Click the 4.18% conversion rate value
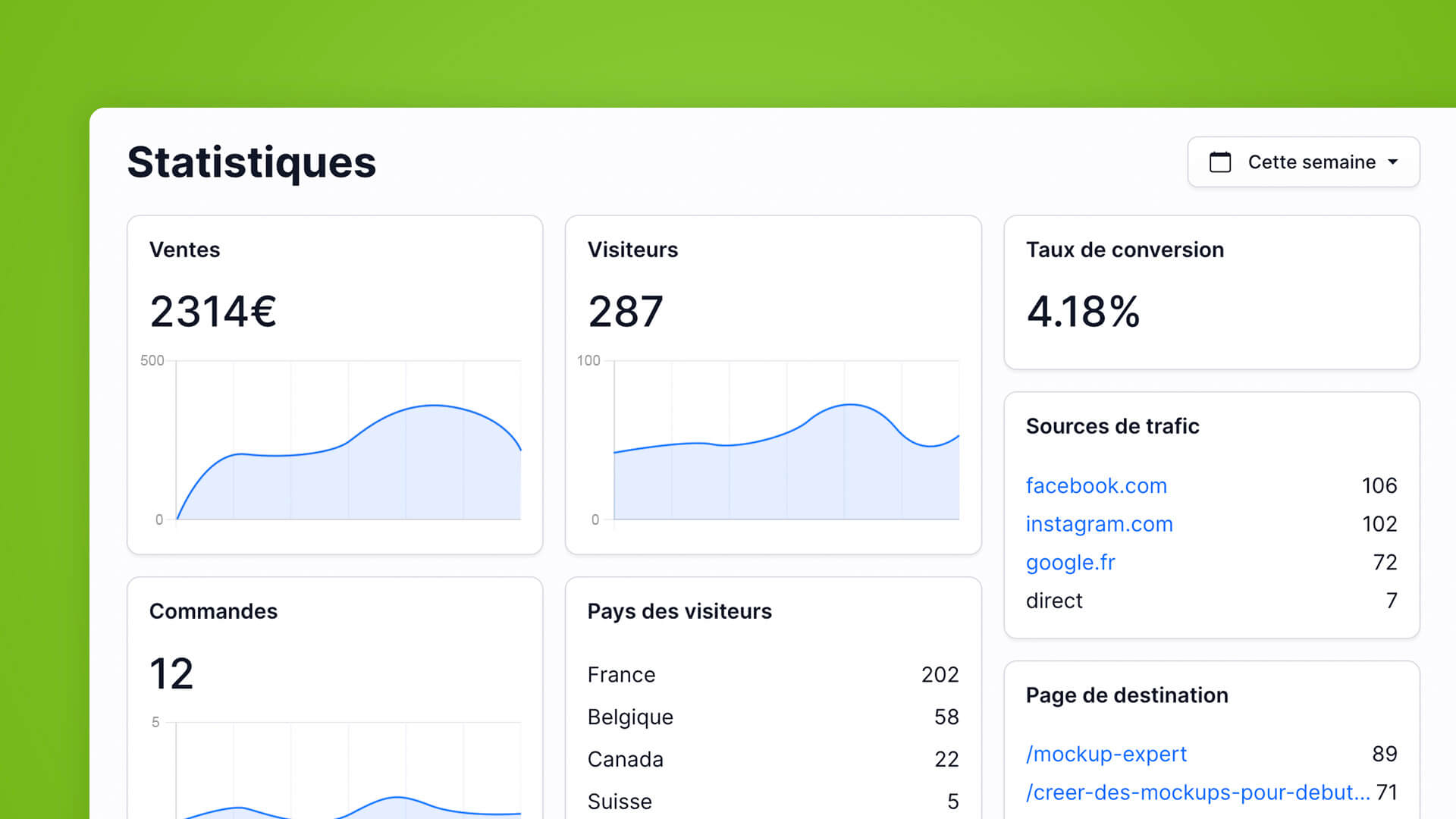1456x819 pixels. click(1083, 312)
